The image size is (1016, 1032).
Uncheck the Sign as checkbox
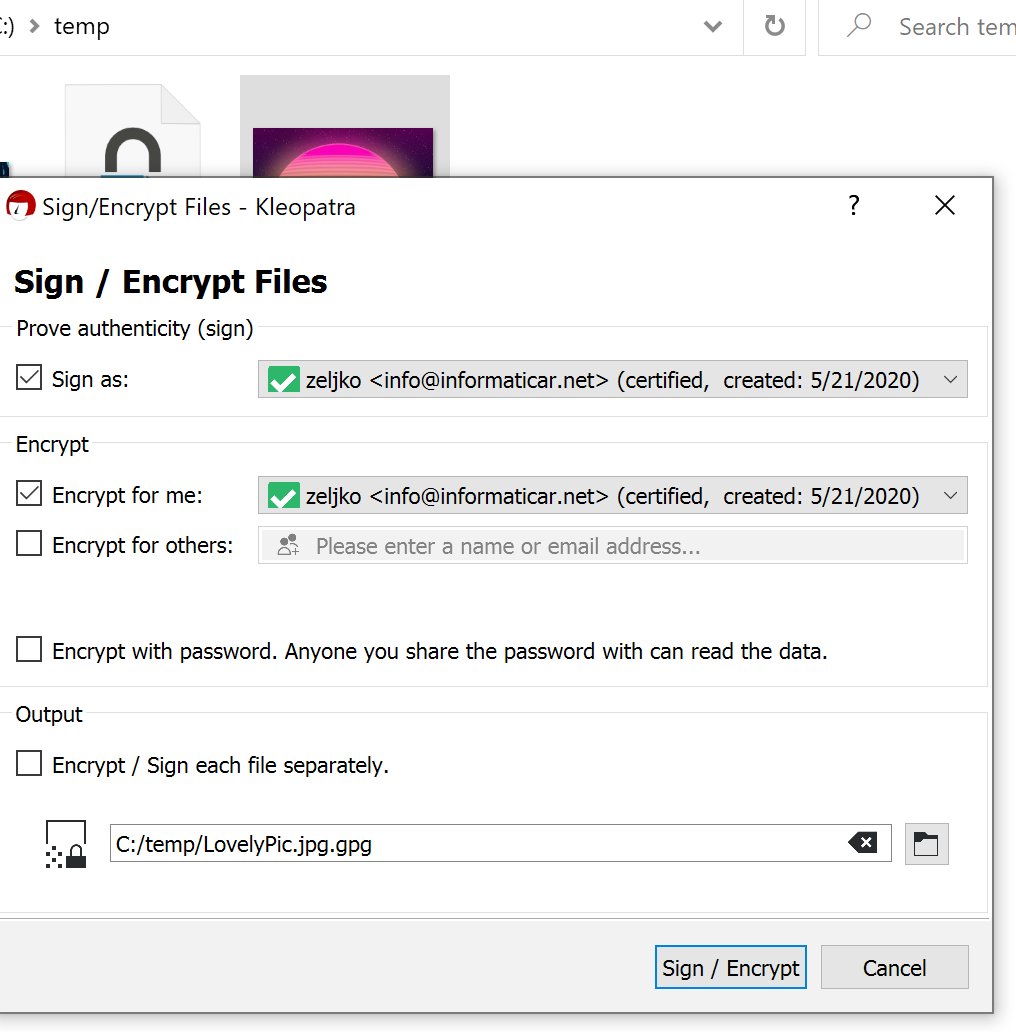[x=29, y=378]
